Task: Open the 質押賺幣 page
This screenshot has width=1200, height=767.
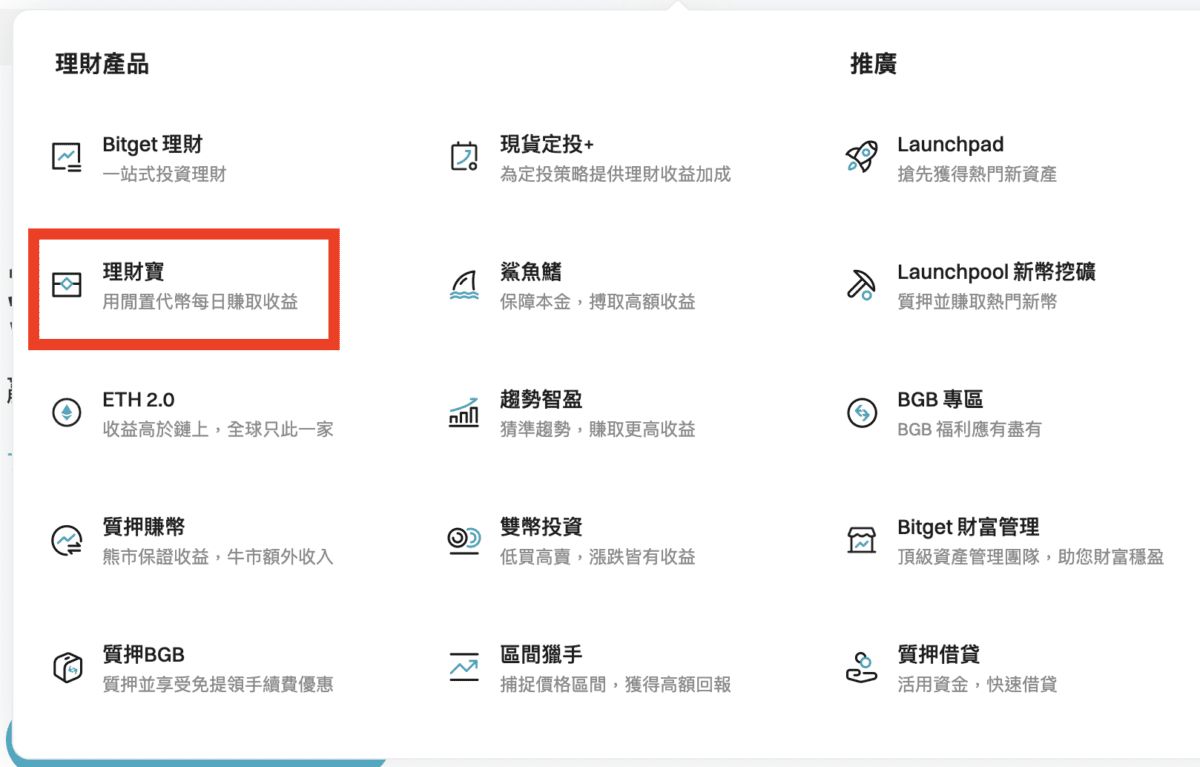Action: [x=138, y=527]
